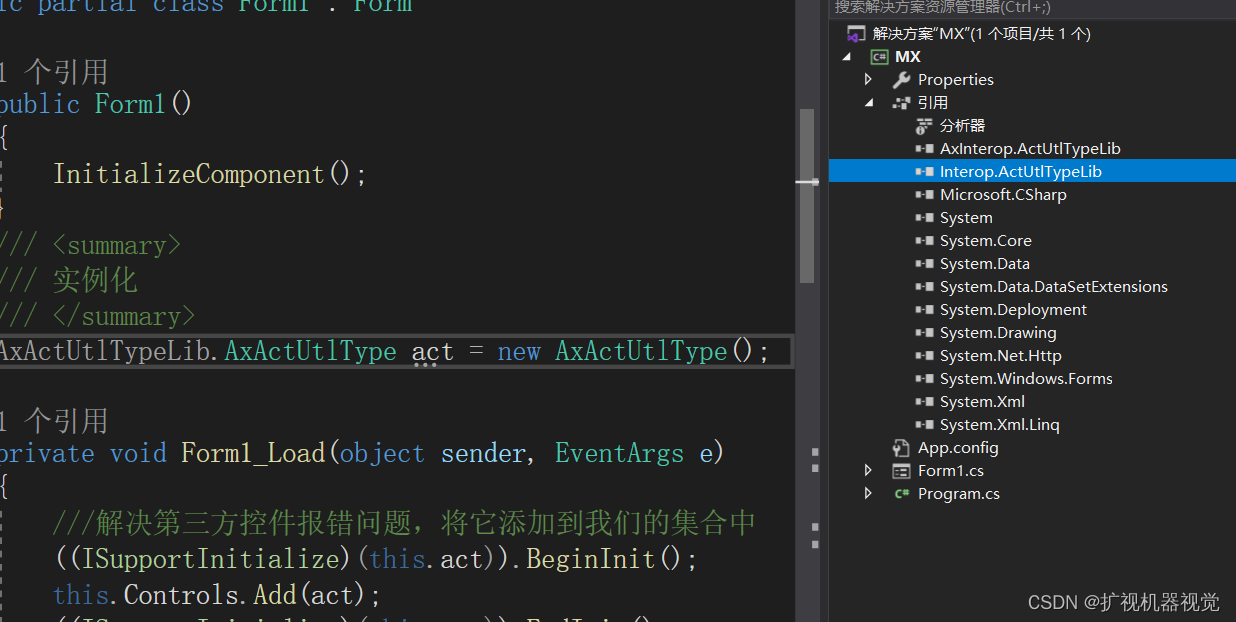Click the solution explorer search box
The image size is (1236, 622).
coord(1000,9)
